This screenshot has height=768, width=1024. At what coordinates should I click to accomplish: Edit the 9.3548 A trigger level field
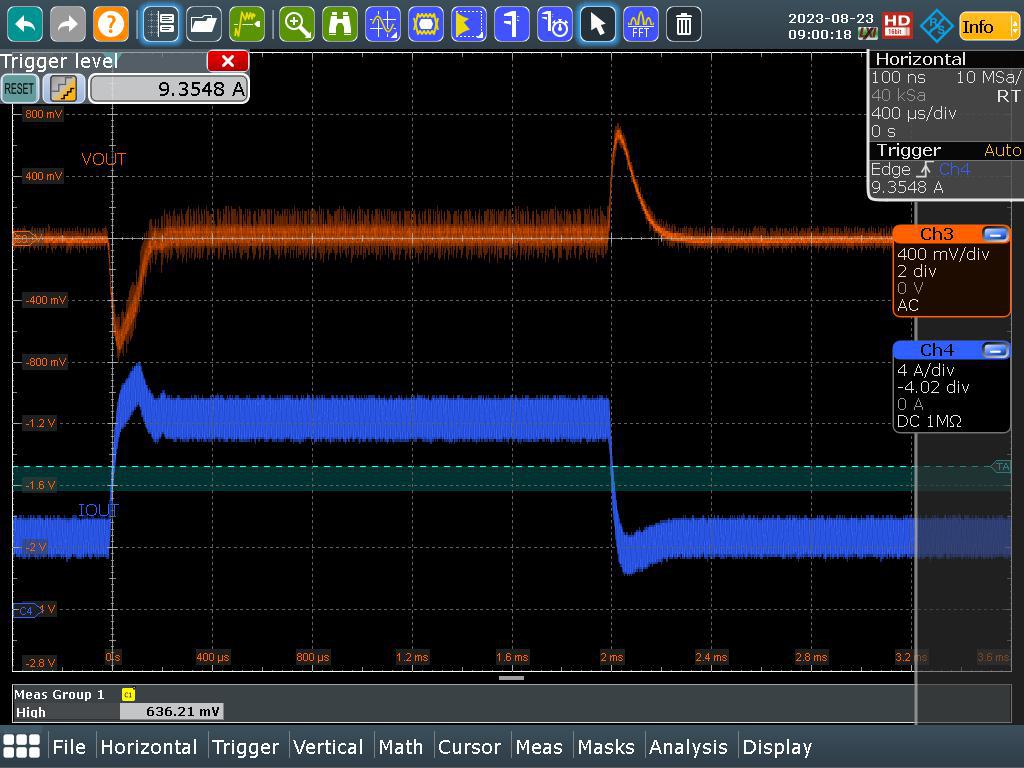point(168,88)
